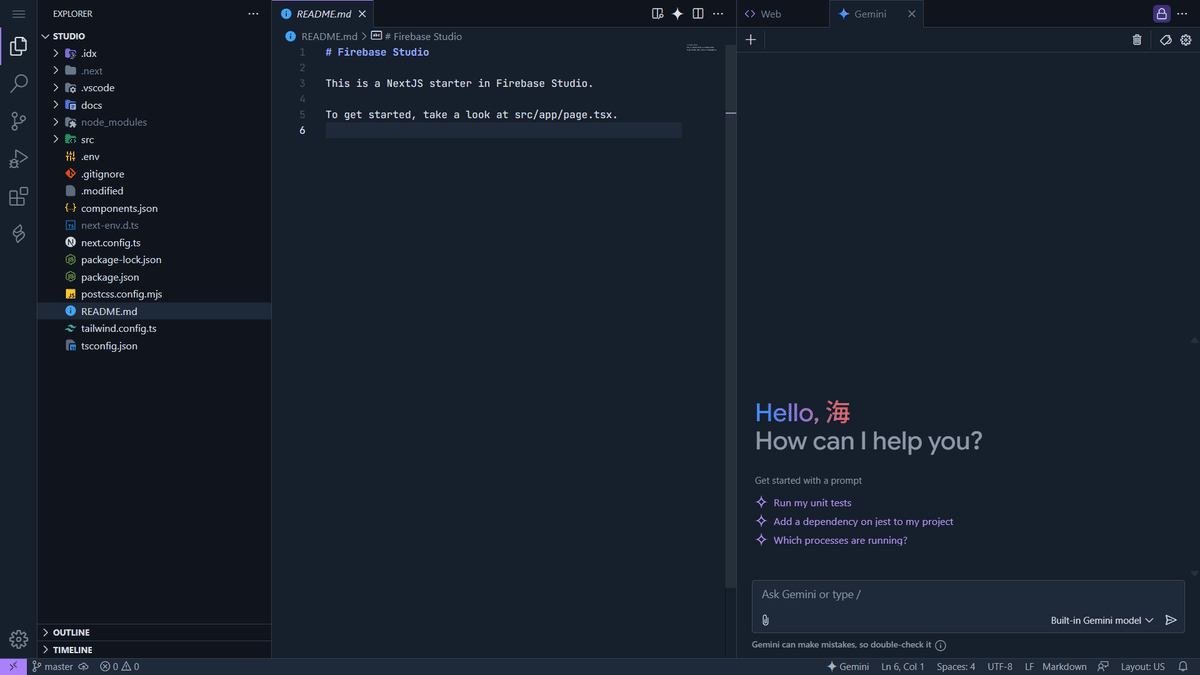The height and width of the screenshot is (675, 1200).
Task: Expand the OUTLINE section
Action: click(155, 632)
